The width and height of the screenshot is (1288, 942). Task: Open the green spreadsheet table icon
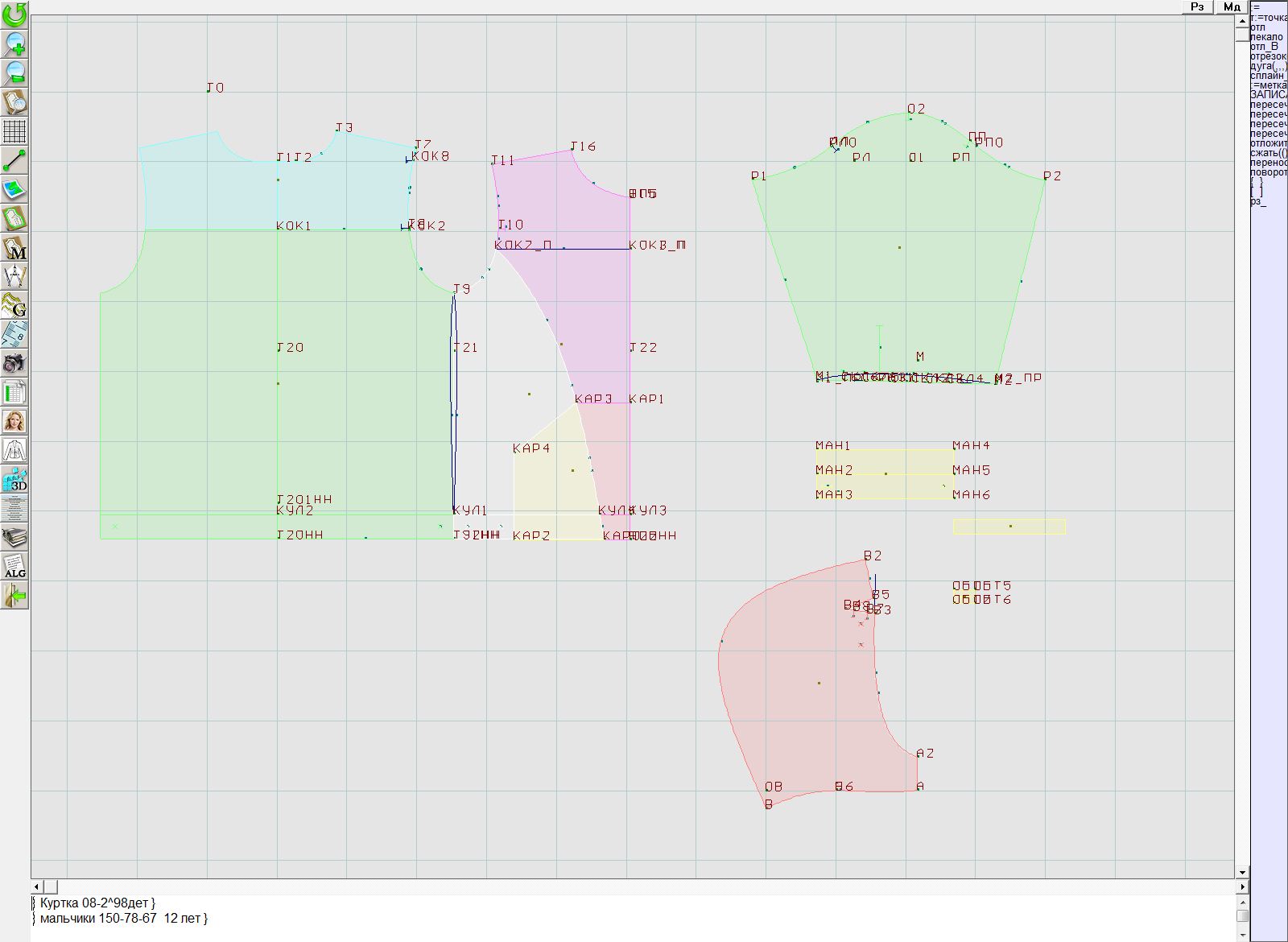coord(14,393)
